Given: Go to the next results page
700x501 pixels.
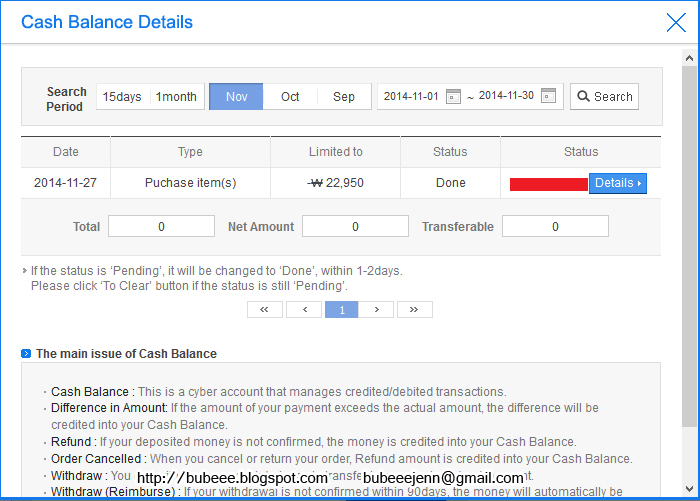Looking at the screenshot, I should pyautogui.click(x=376, y=310).
